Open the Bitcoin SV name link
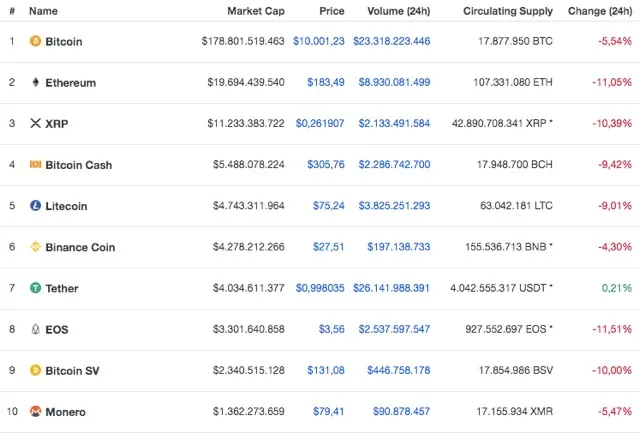640x434 pixels. (x=72, y=371)
